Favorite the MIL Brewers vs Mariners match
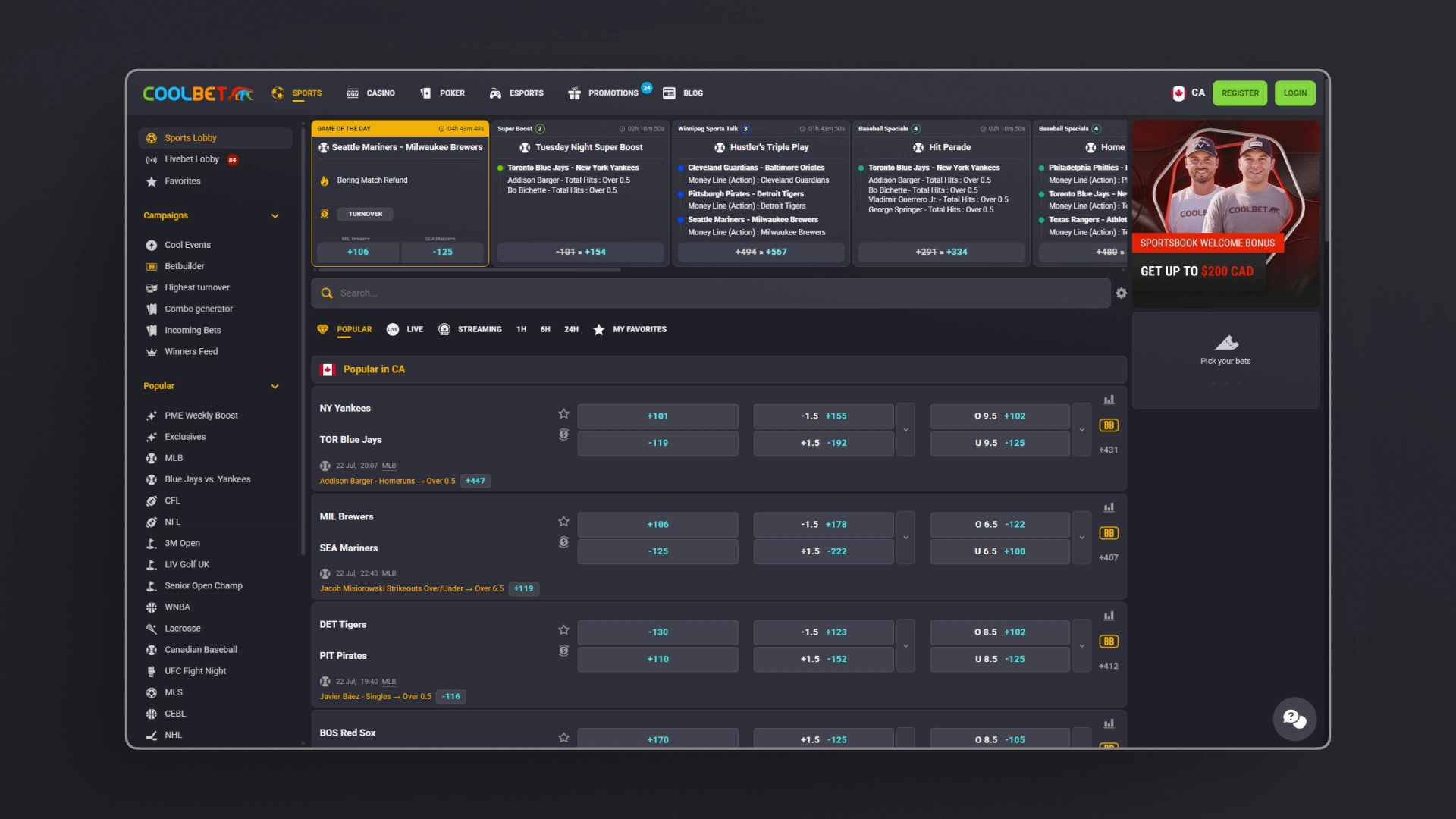Viewport: 1456px width, 819px height. (x=563, y=521)
